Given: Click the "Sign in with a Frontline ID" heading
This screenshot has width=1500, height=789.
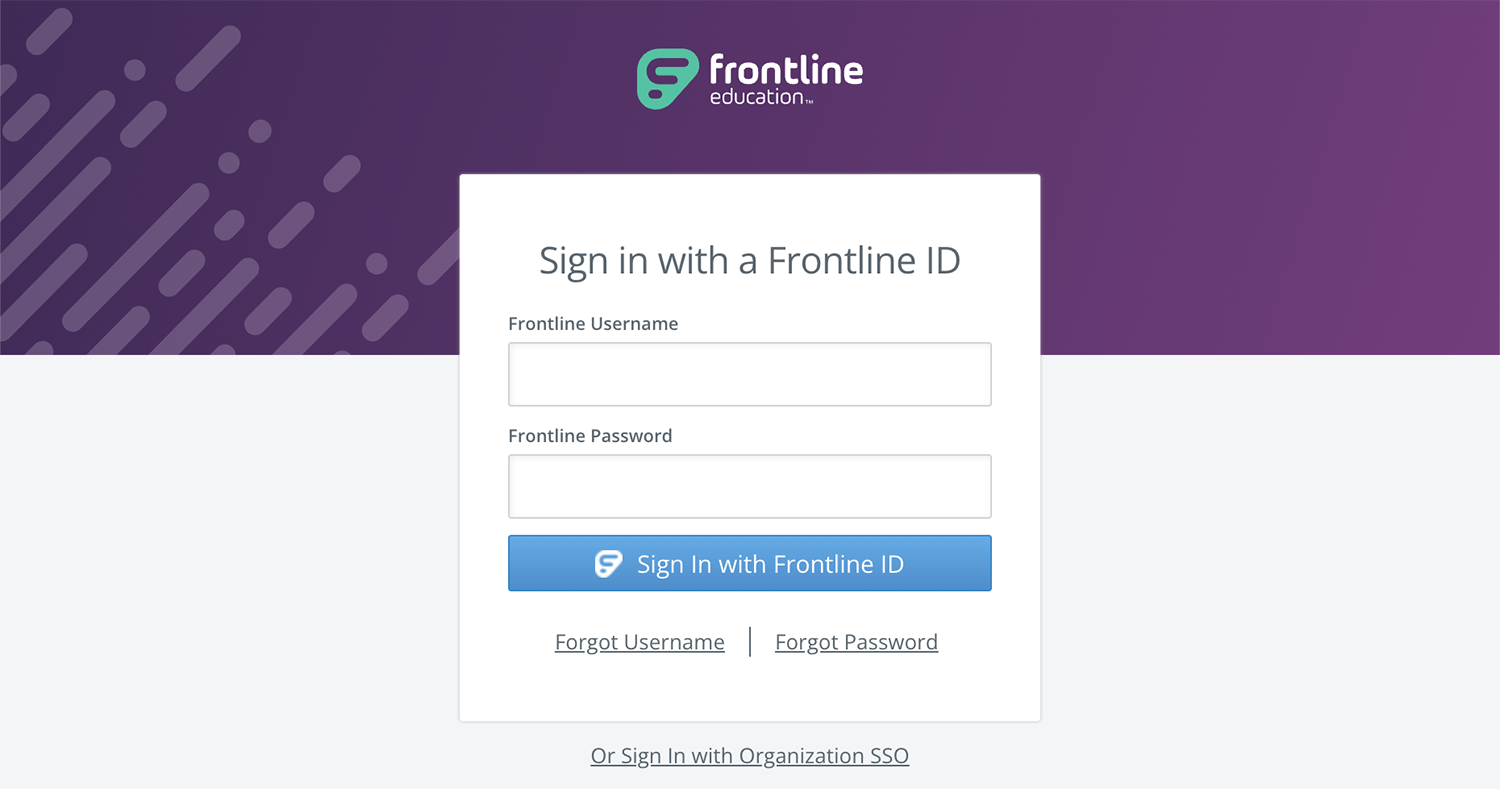Looking at the screenshot, I should tap(750, 261).
